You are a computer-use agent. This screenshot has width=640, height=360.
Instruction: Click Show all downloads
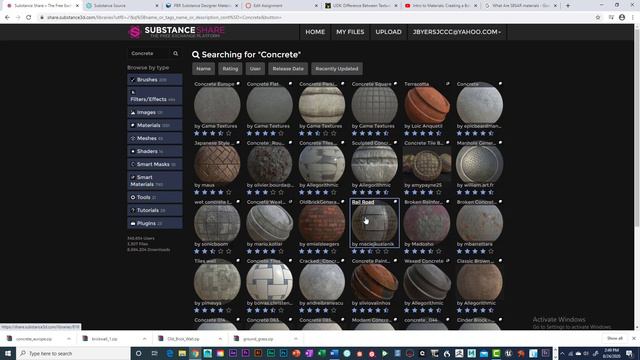tap(615, 338)
